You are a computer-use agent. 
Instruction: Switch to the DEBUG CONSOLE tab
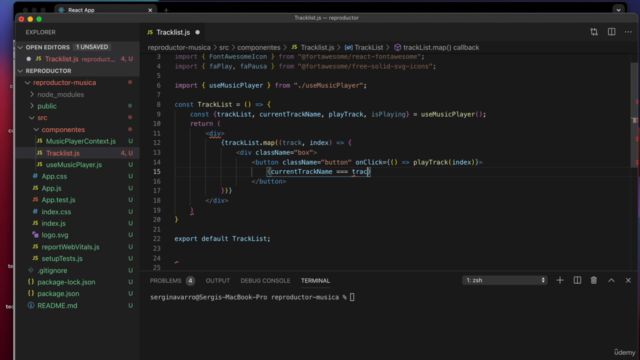point(265,281)
